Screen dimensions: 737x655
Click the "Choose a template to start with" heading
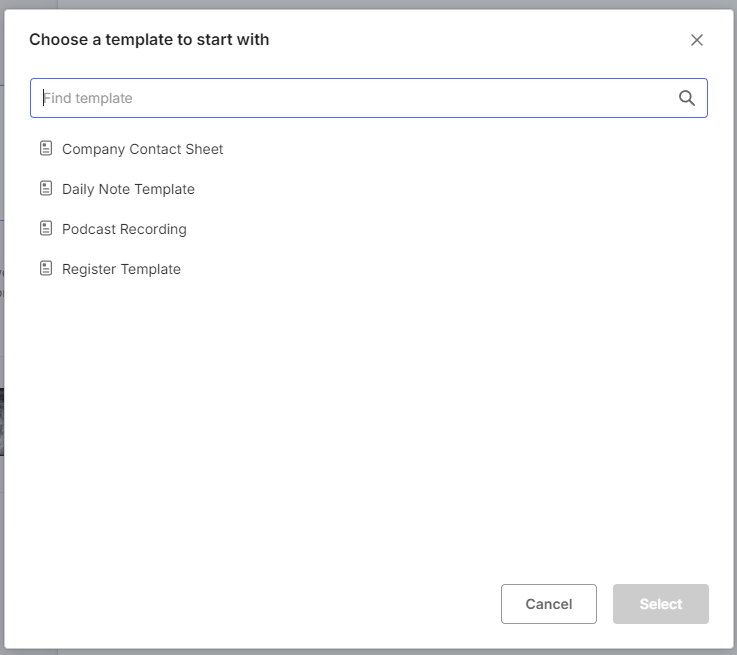tap(149, 40)
